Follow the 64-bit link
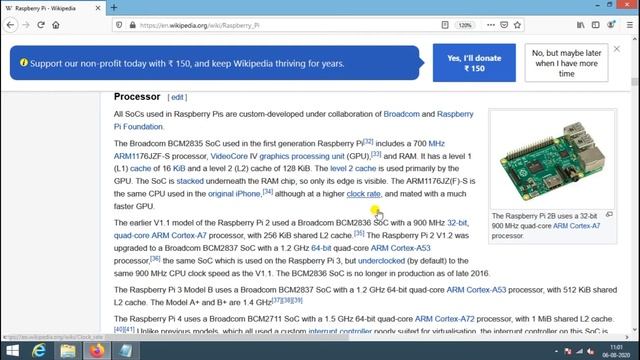Viewport: 640px width, 360px height. coord(321,248)
